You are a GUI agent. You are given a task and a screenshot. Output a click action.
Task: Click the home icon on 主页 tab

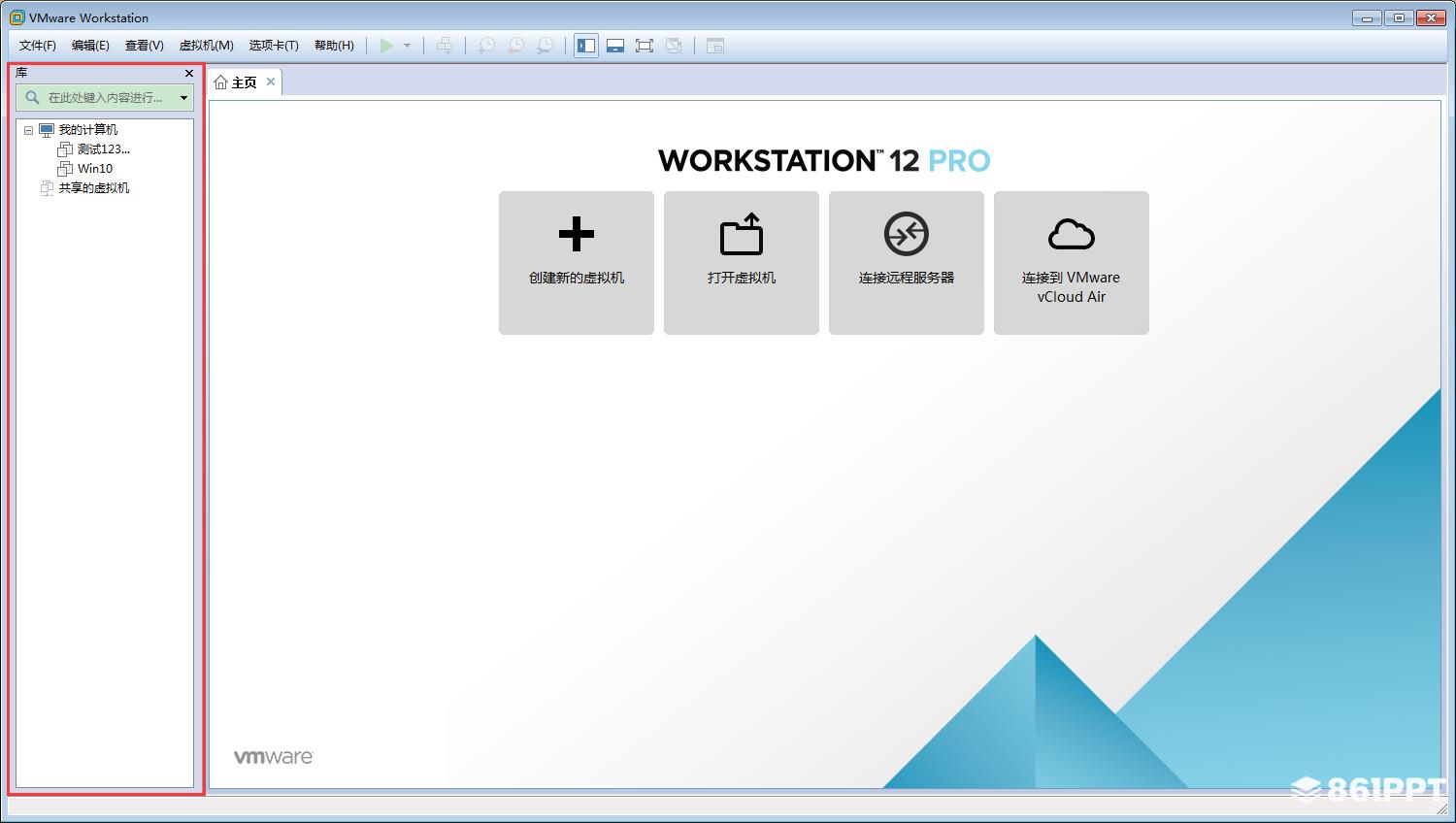coord(221,82)
